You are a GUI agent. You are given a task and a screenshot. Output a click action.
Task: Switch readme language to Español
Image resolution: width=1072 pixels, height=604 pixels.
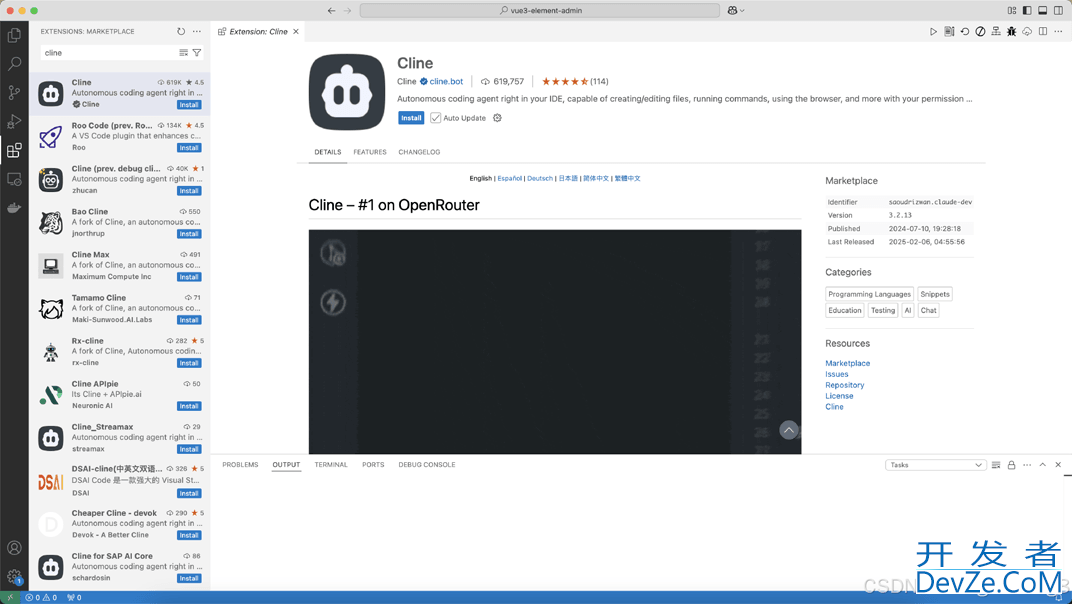[x=509, y=179]
